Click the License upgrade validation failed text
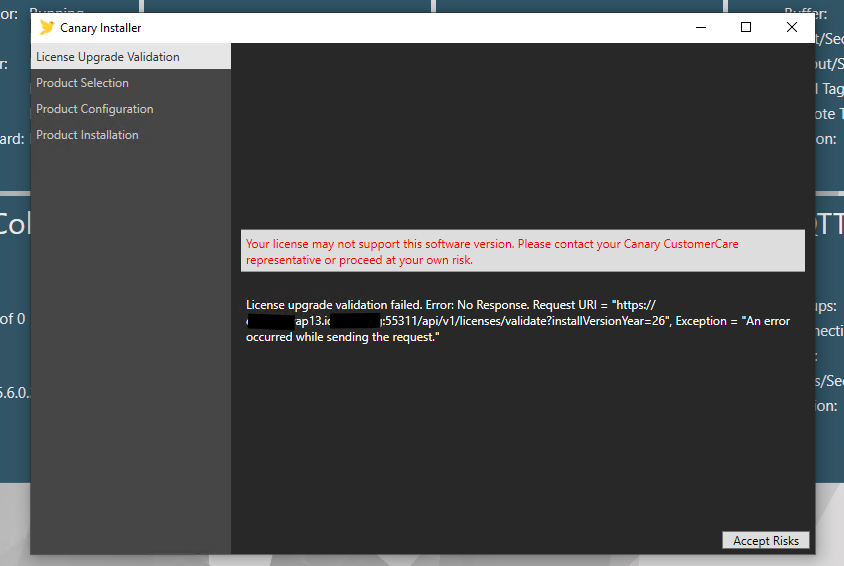 pyautogui.click(x=518, y=321)
